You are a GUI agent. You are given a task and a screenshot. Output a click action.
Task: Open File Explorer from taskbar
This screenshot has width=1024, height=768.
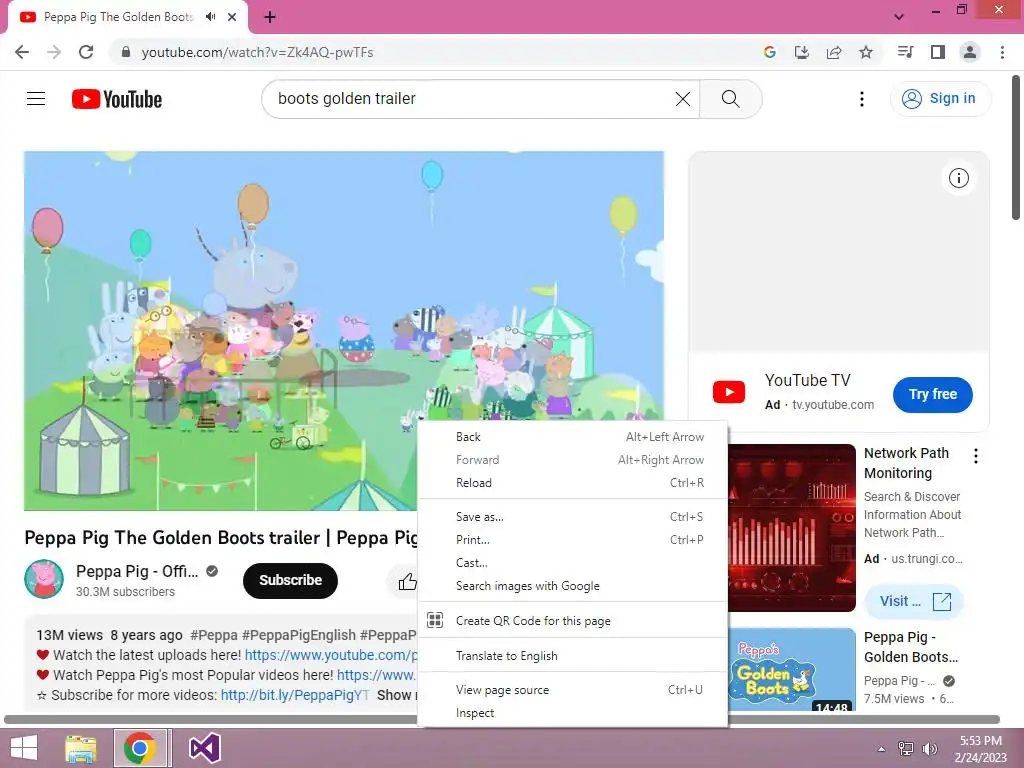(x=81, y=748)
